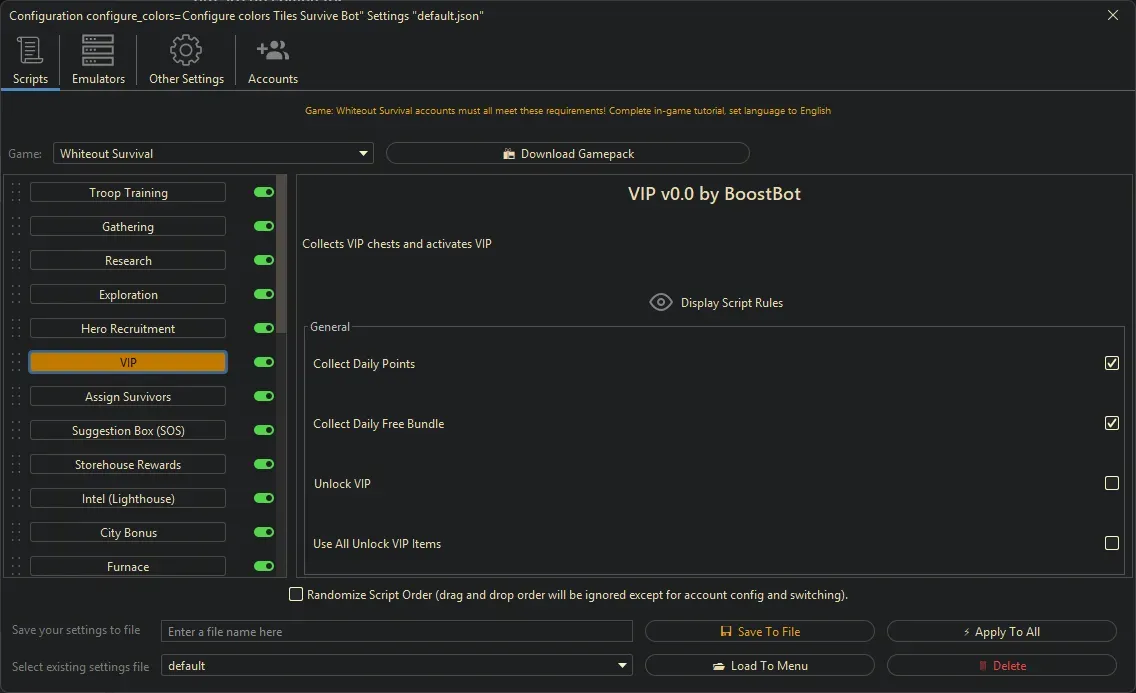Open the Accounts people icon
The image size is (1136, 693).
pyautogui.click(x=272, y=50)
